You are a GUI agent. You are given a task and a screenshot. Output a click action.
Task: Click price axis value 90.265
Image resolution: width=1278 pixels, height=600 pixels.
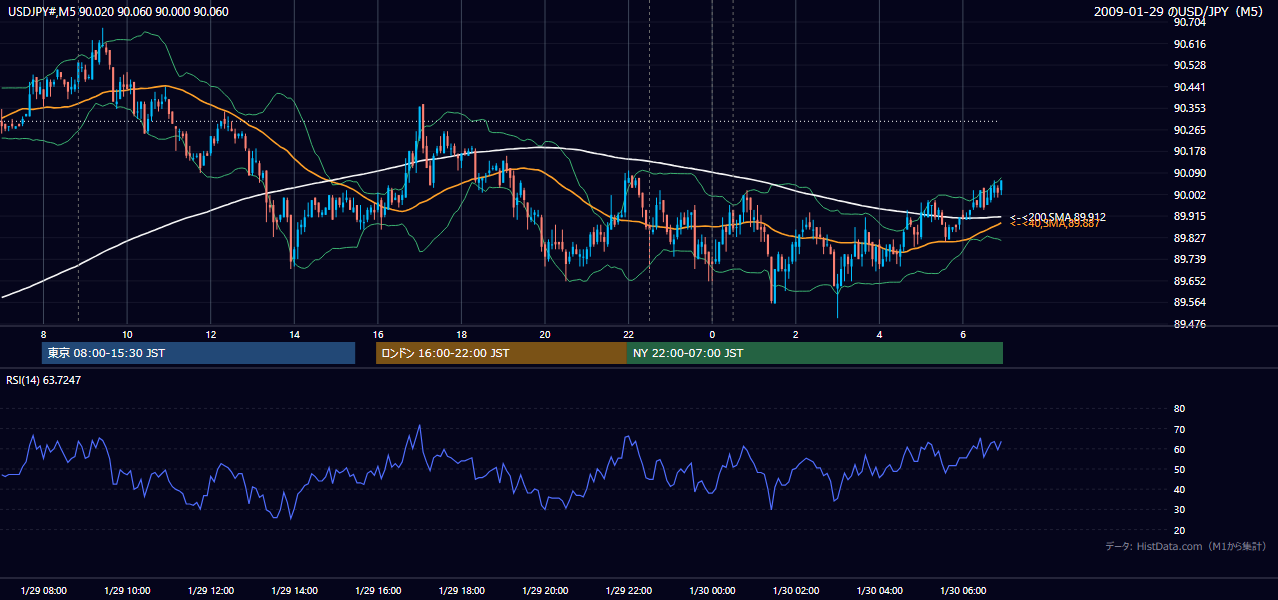[x=1190, y=130]
